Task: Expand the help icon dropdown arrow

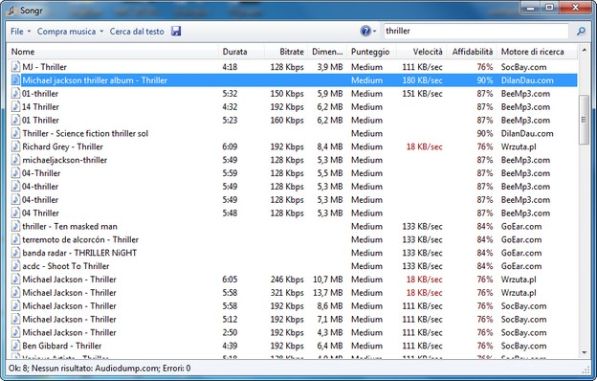Action: click(x=374, y=31)
